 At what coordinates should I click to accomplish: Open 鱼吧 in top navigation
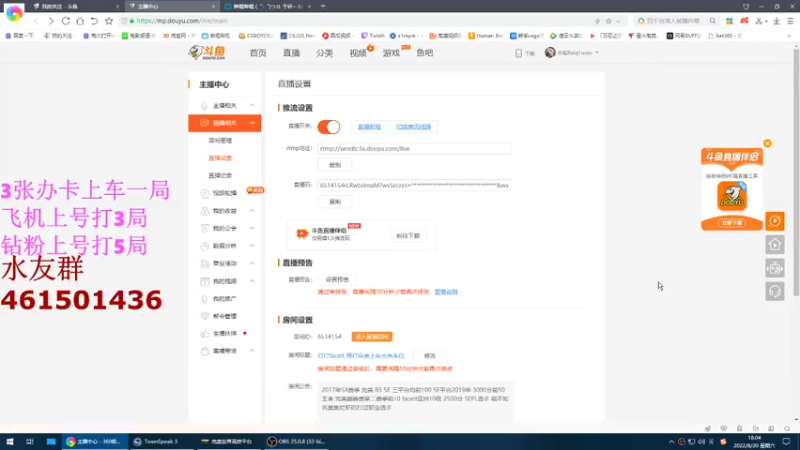pos(424,53)
